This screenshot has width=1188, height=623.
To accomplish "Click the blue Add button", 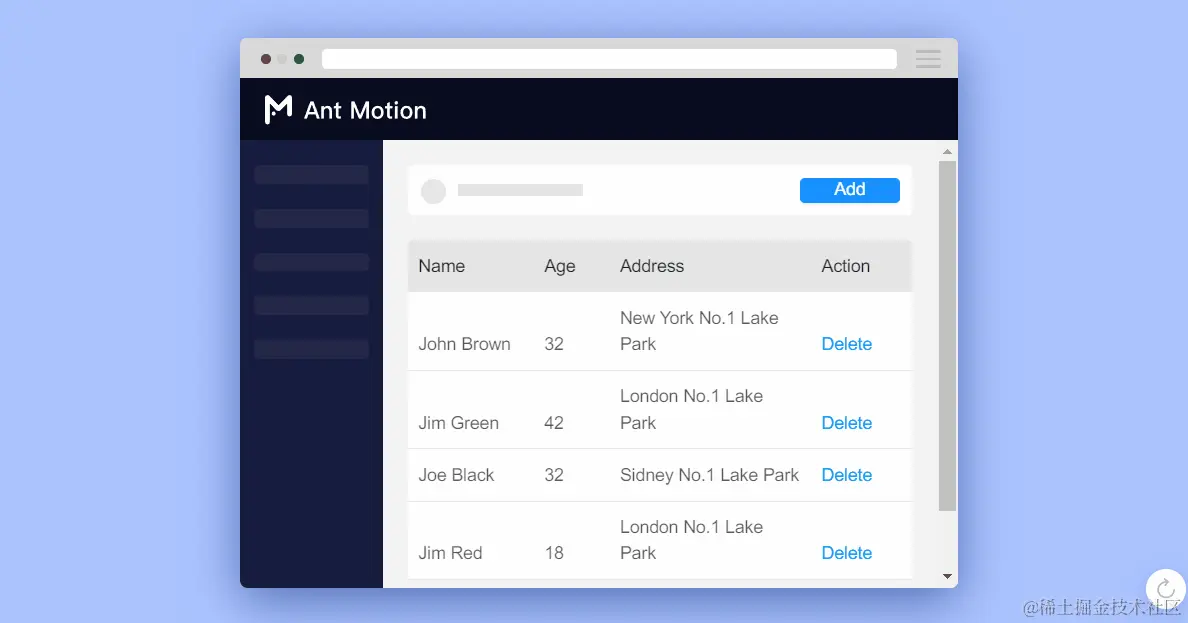I will (849, 189).
